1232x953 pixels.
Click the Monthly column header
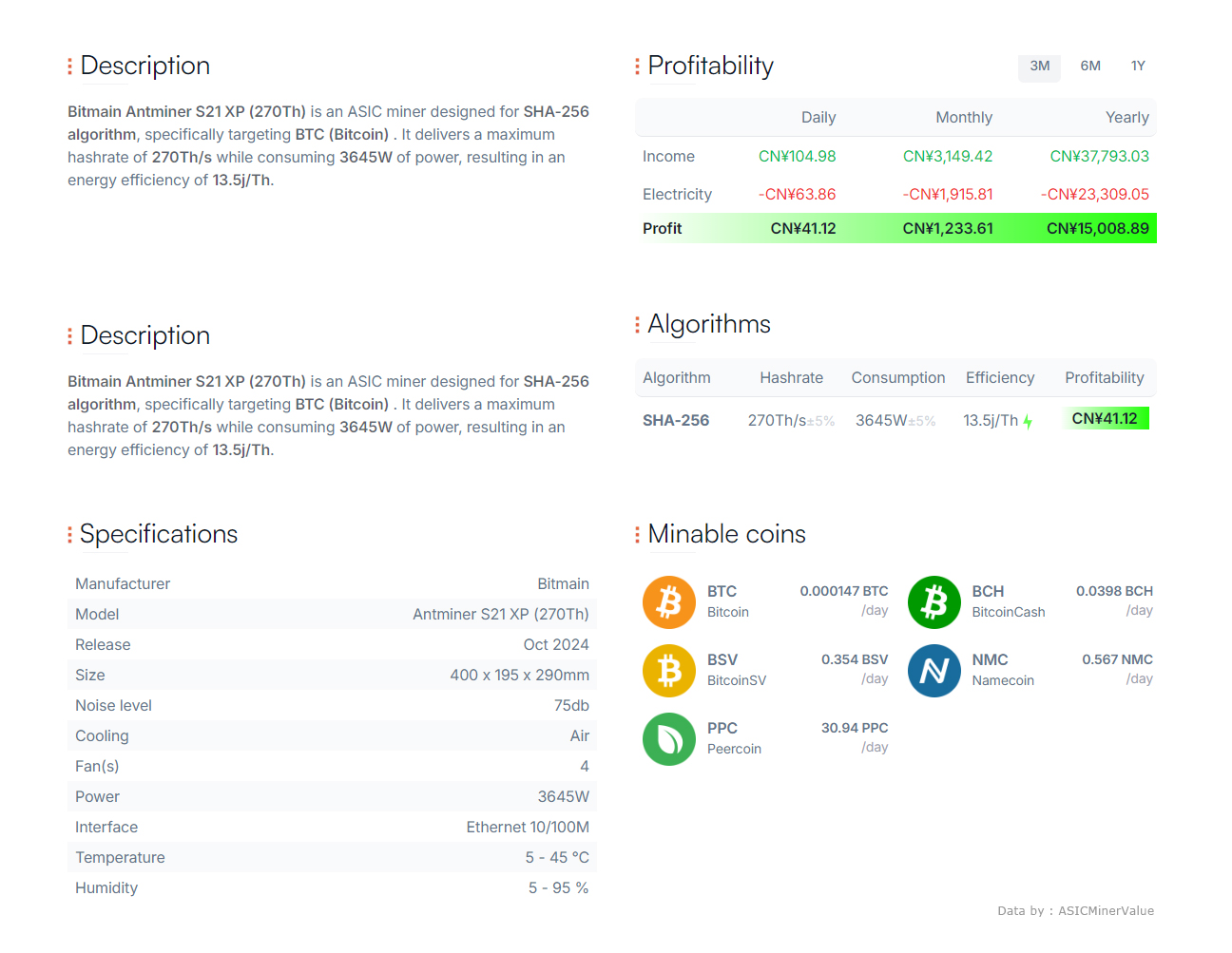click(964, 117)
